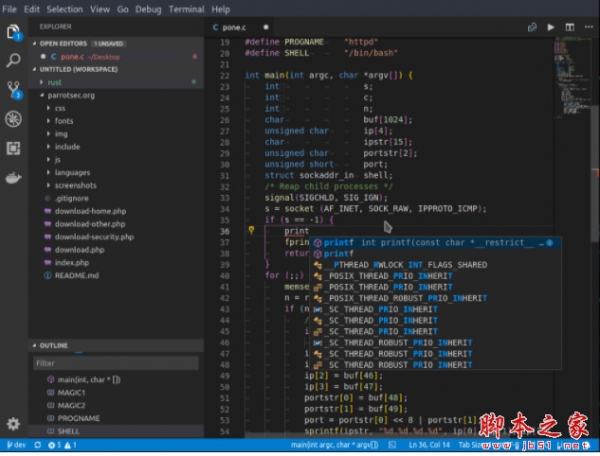Click Ln 36, Col 14 in status bar
The width and height of the screenshot is (600, 456).
(429, 445)
